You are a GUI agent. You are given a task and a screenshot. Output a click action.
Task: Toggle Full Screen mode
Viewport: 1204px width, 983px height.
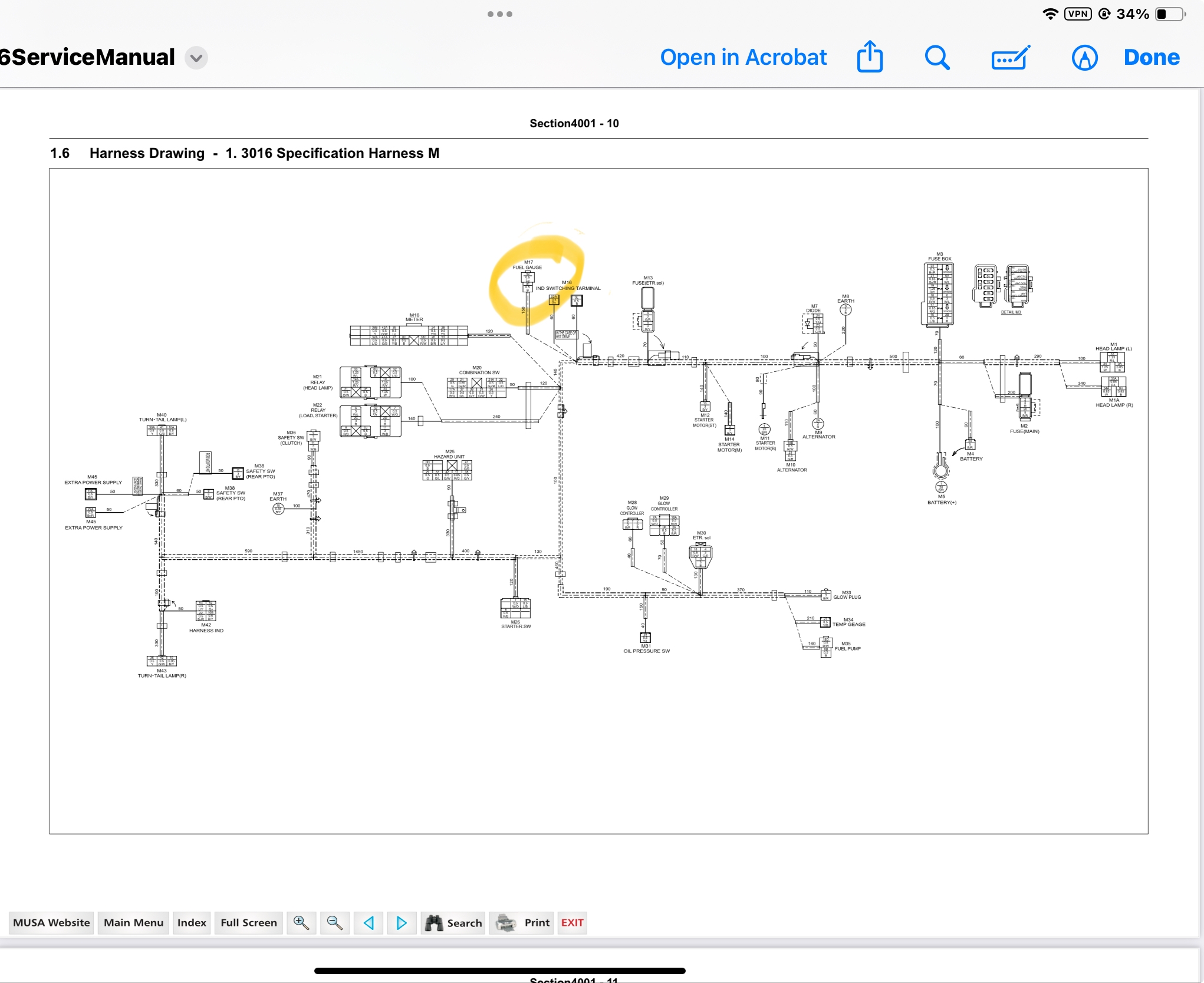click(248, 923)
